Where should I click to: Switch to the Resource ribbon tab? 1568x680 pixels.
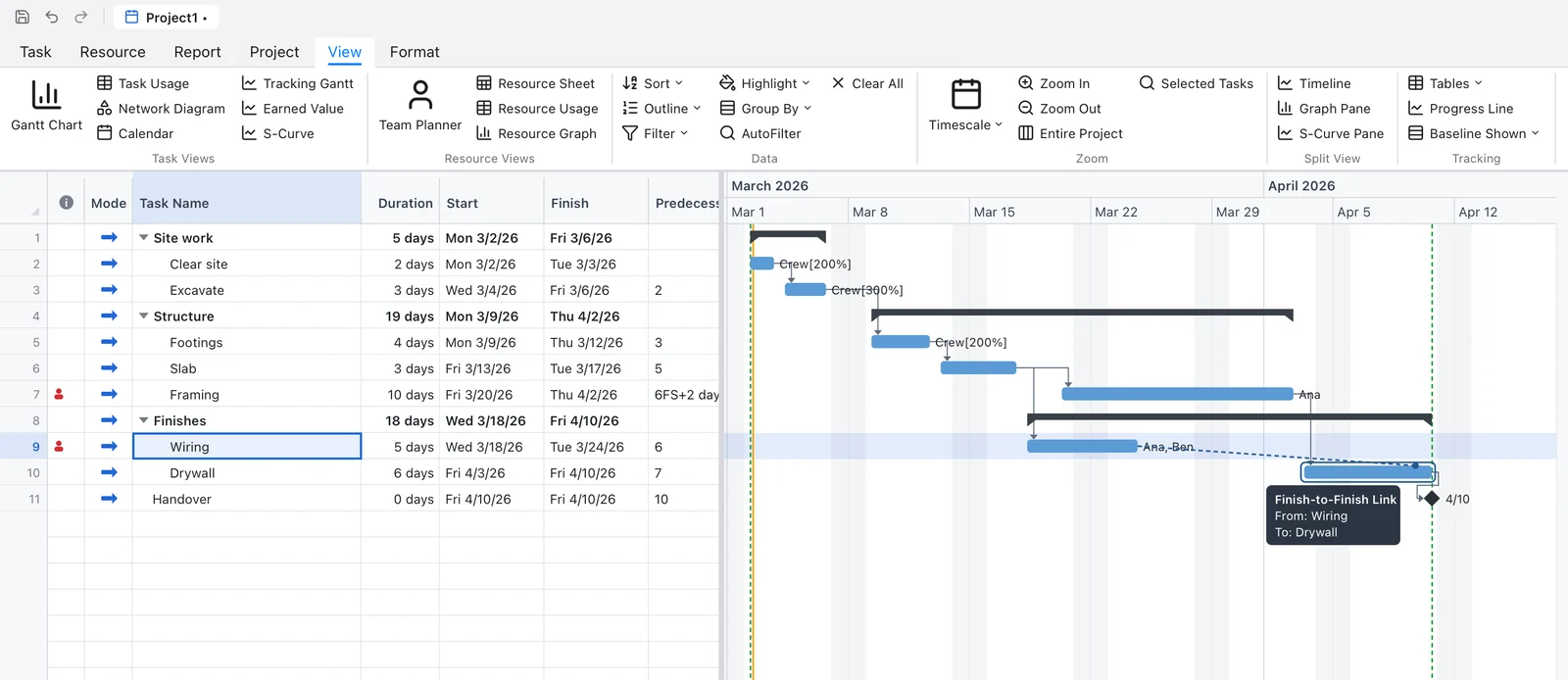[113, 52]
